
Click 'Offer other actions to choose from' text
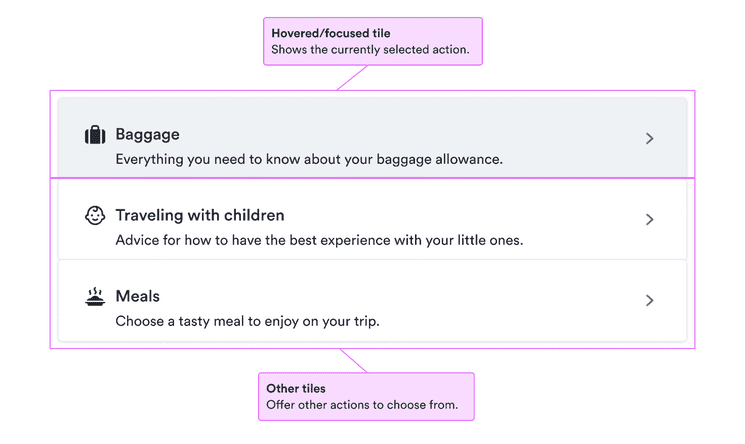click(361, 405)
